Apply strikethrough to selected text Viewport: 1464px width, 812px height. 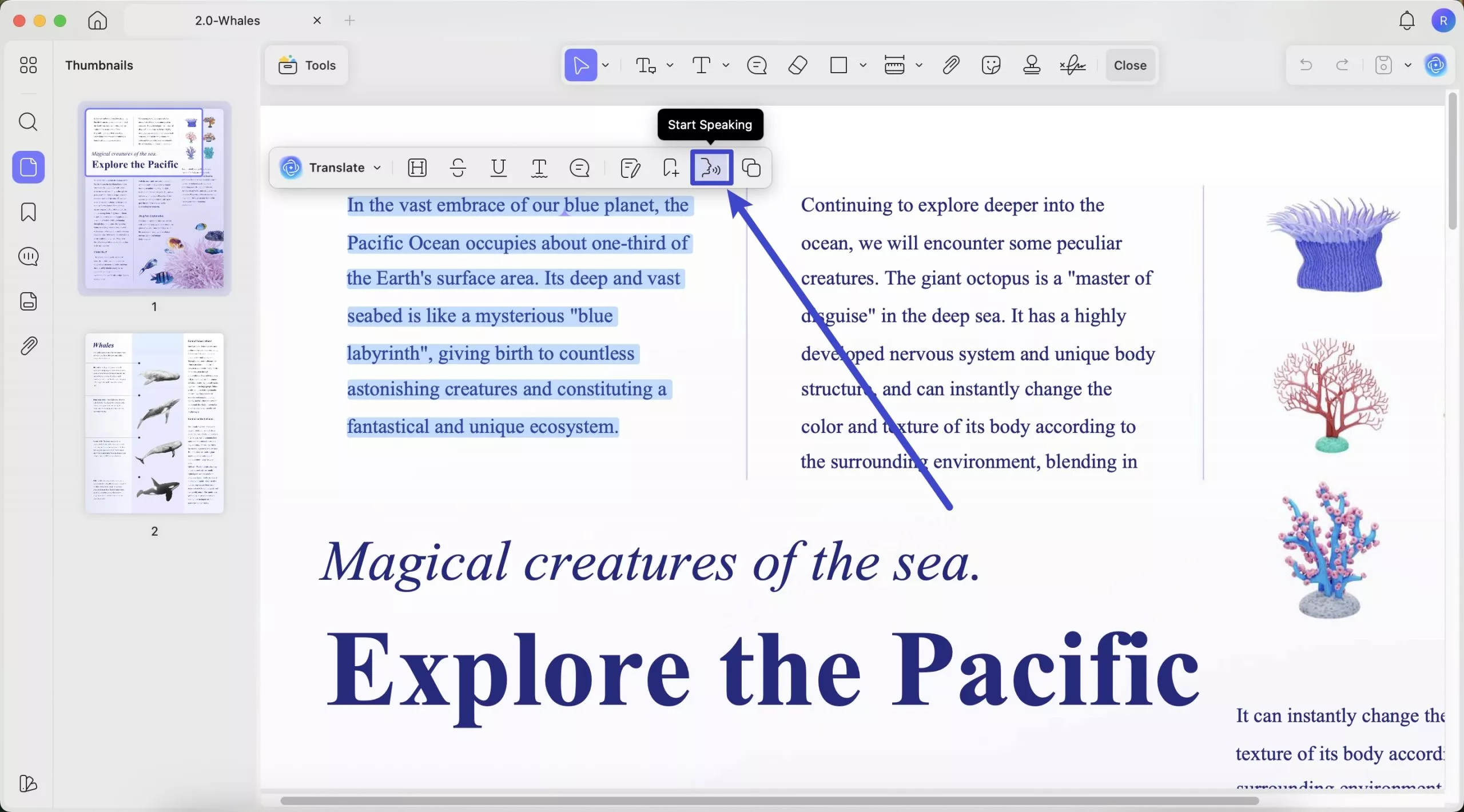pos(458,168)
